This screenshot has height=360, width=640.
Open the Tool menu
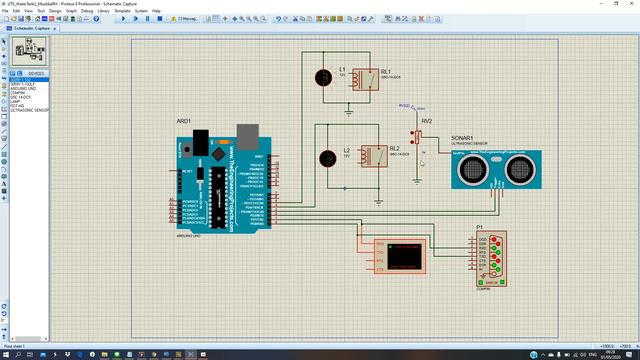pos(41,11)
